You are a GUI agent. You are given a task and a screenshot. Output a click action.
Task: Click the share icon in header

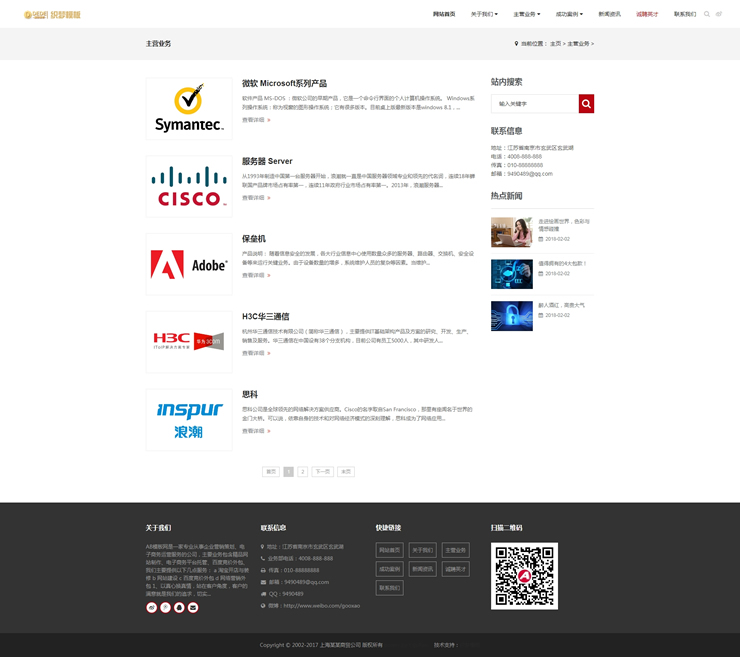(719, 14)
